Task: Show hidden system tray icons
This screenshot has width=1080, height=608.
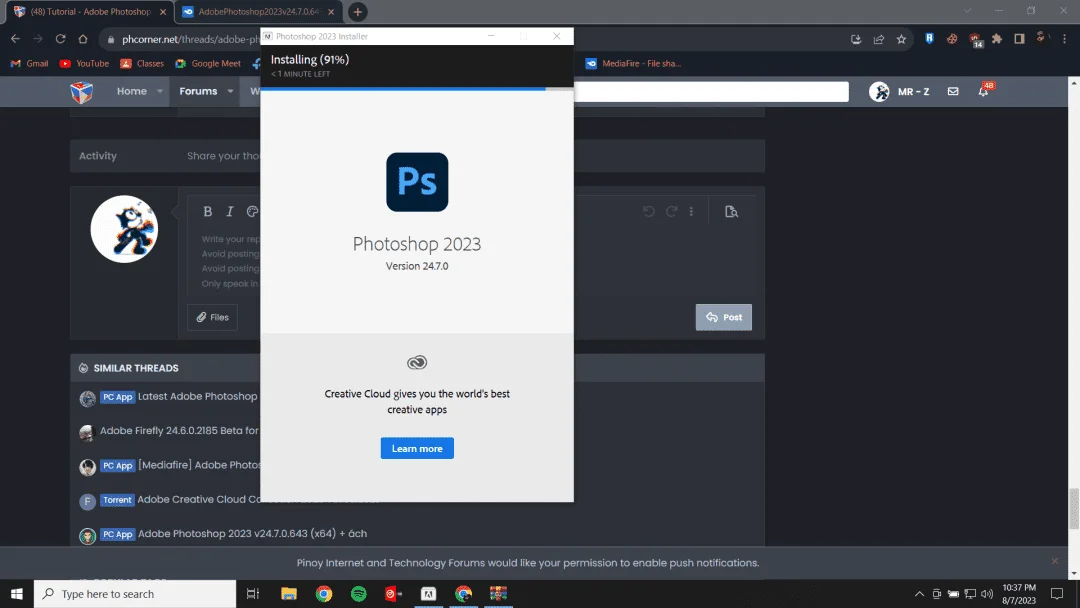Action: tap(919, 594)
